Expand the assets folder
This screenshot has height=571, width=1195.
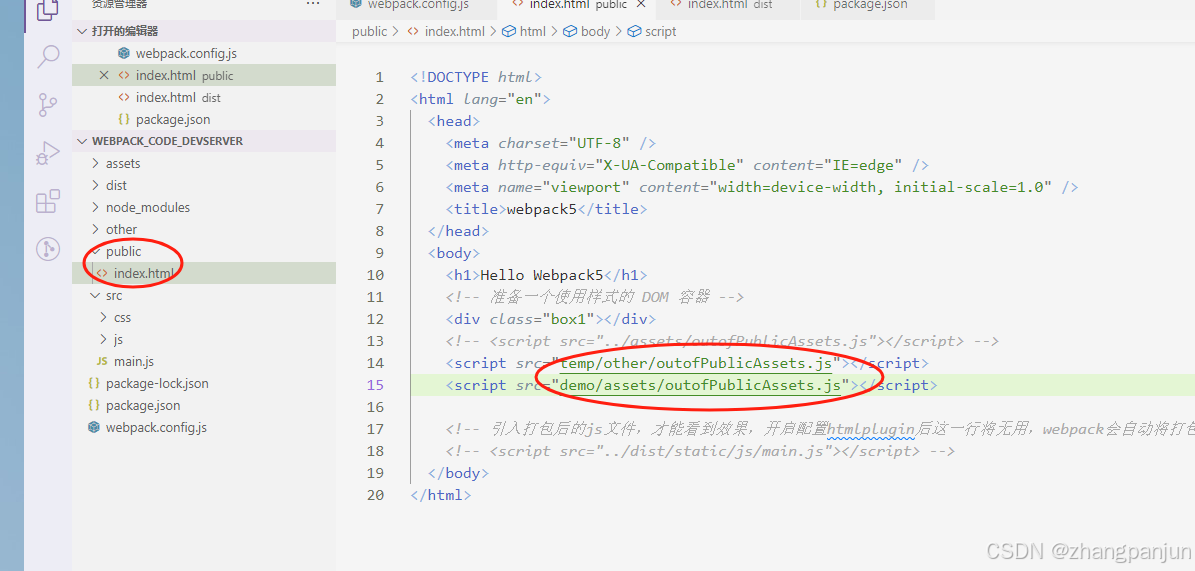coord(123,163)
